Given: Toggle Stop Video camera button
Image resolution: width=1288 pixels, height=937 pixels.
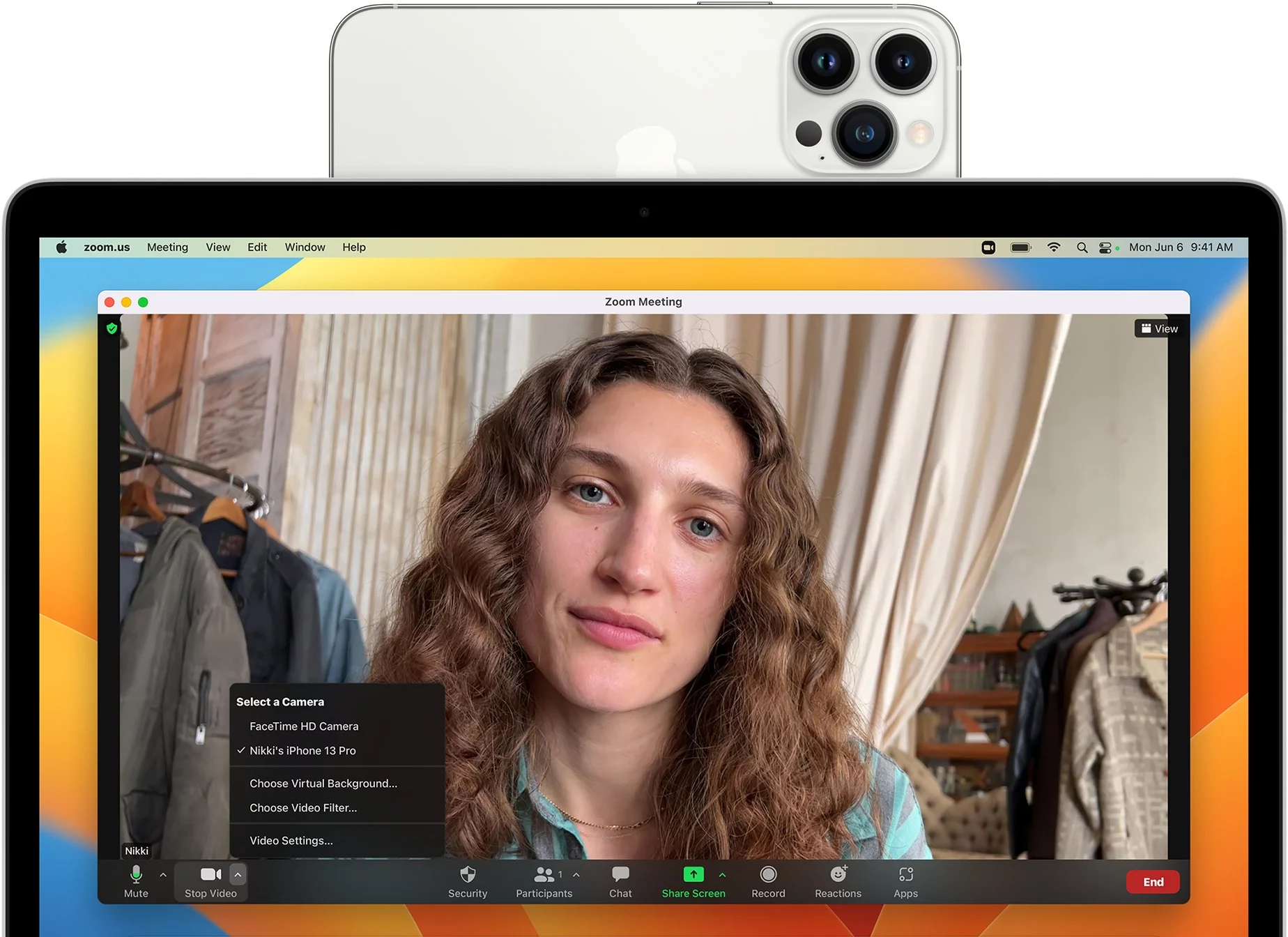Looking at the screenshot, I should (210, 875).
